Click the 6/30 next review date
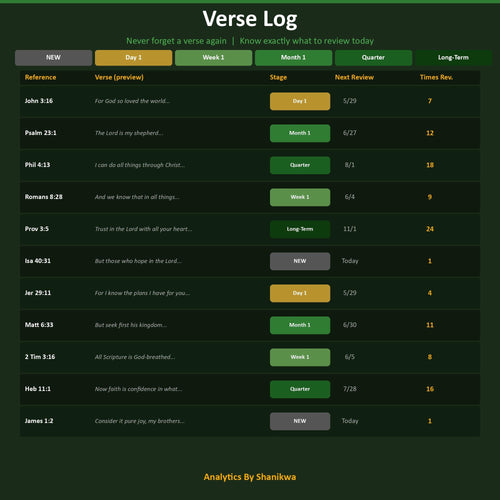The width and height of the screenshot is (500, 500). point(350,325)
